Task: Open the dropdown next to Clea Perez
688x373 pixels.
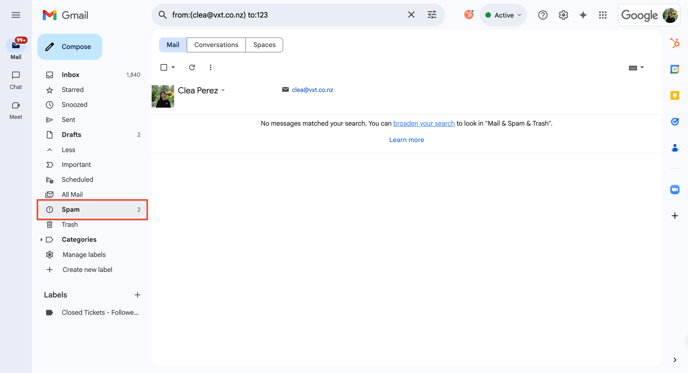Action: click(x=223, y=90)
